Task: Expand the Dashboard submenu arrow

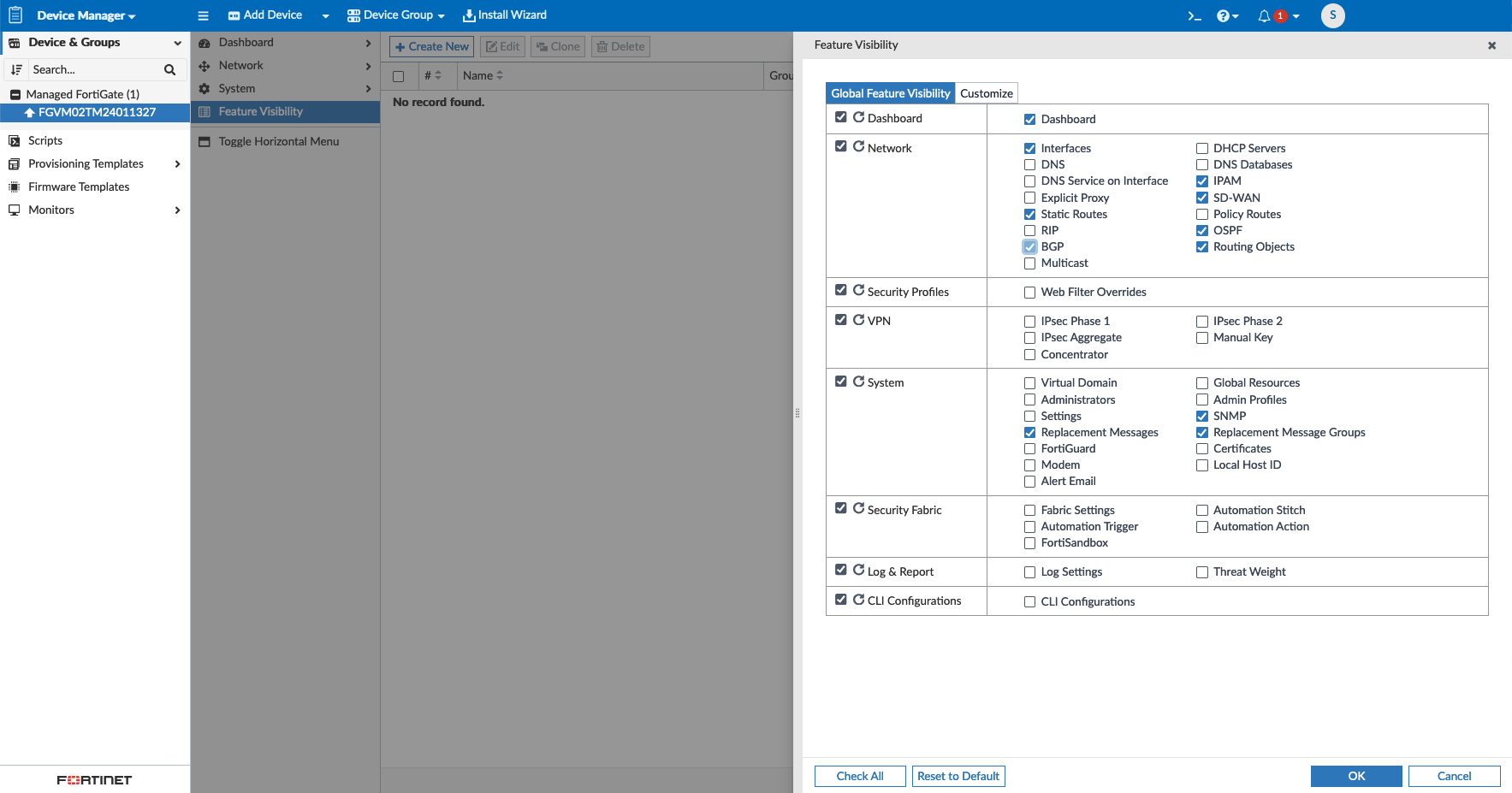Action: (368, 43)
